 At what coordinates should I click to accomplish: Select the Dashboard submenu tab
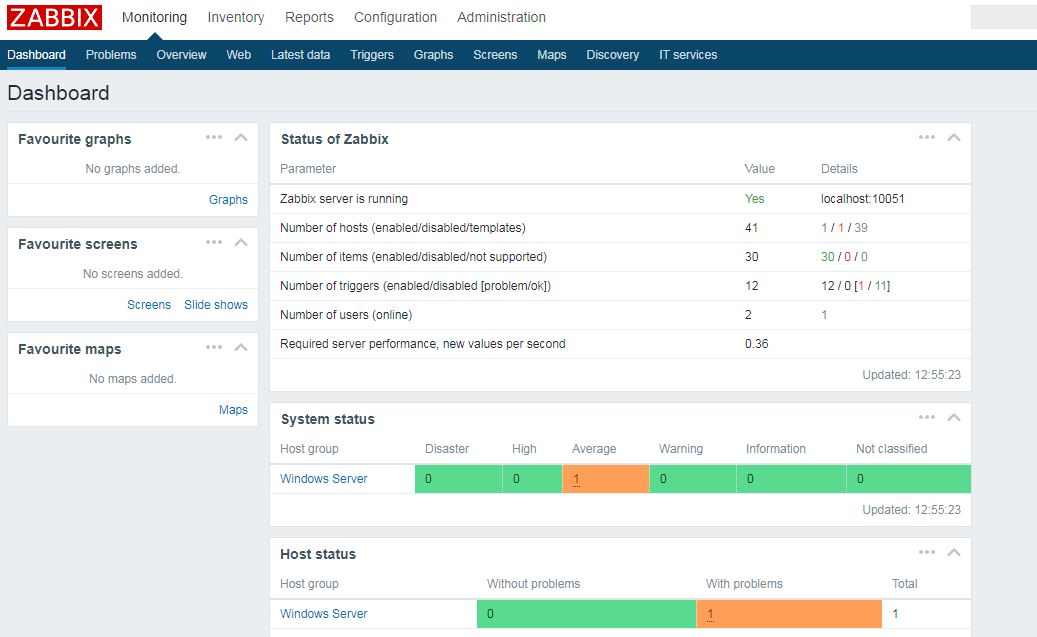click(x=36, y=55)
